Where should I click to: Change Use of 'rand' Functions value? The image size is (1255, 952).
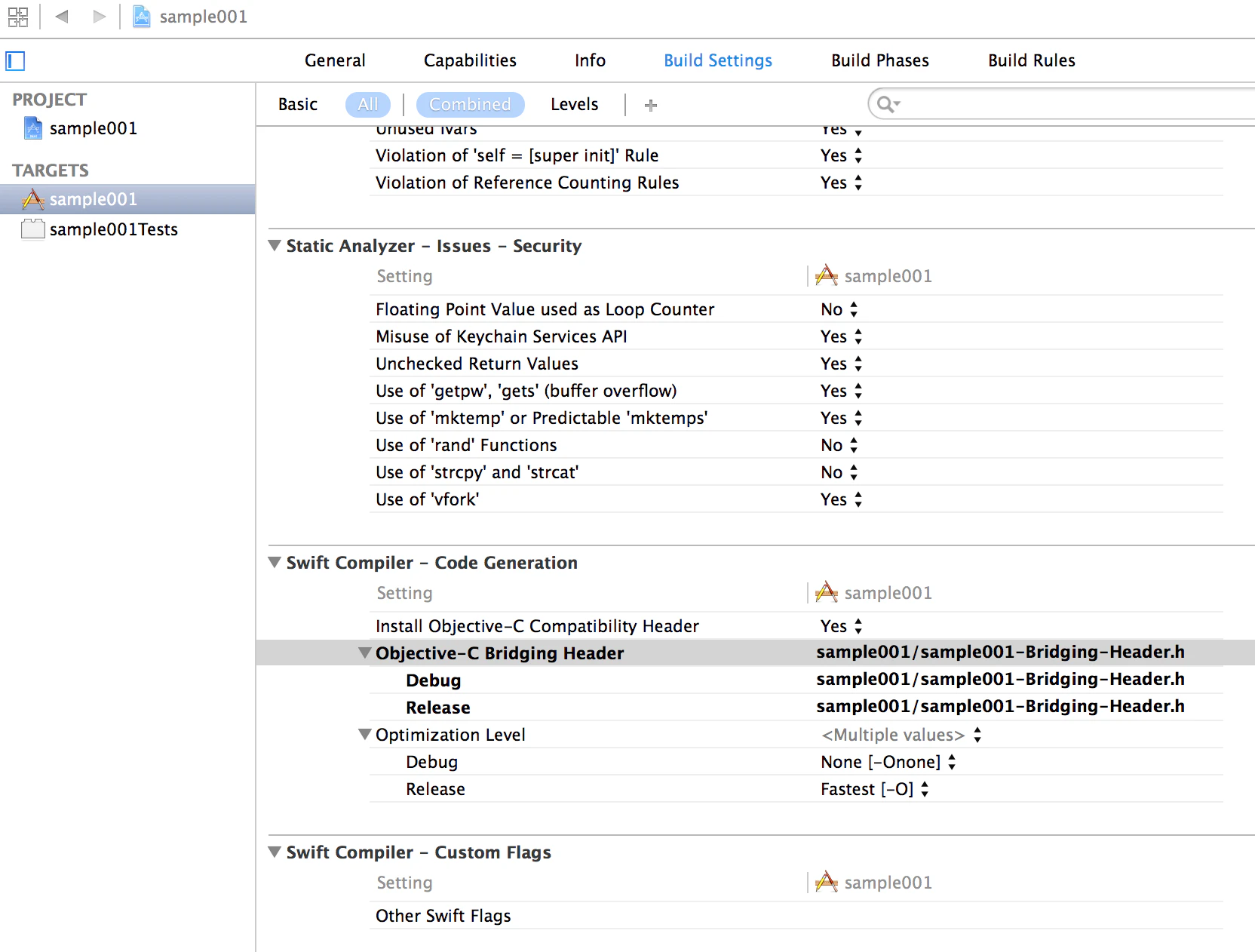839,445
